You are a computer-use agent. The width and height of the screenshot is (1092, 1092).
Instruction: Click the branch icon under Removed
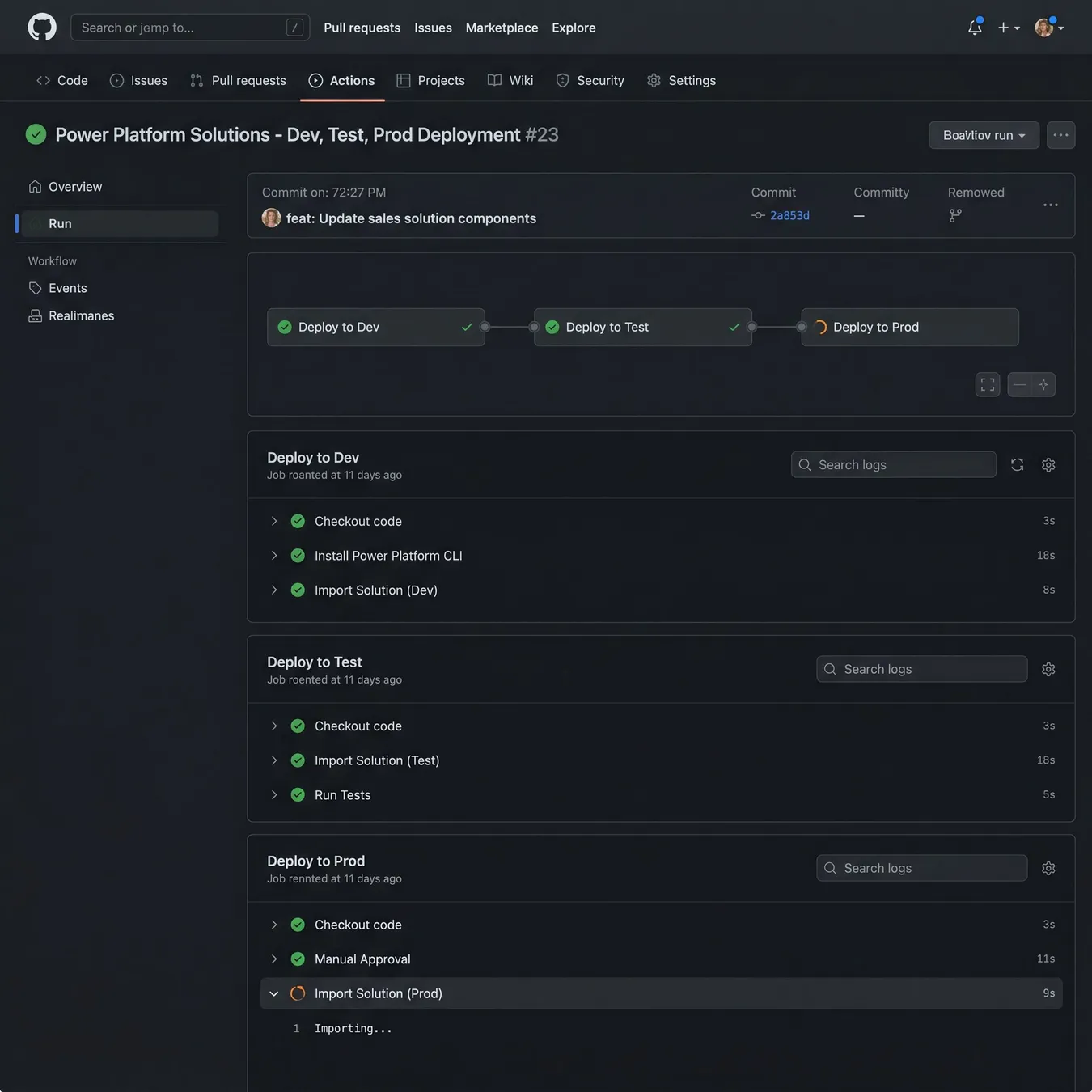click(x=955, y=215)
